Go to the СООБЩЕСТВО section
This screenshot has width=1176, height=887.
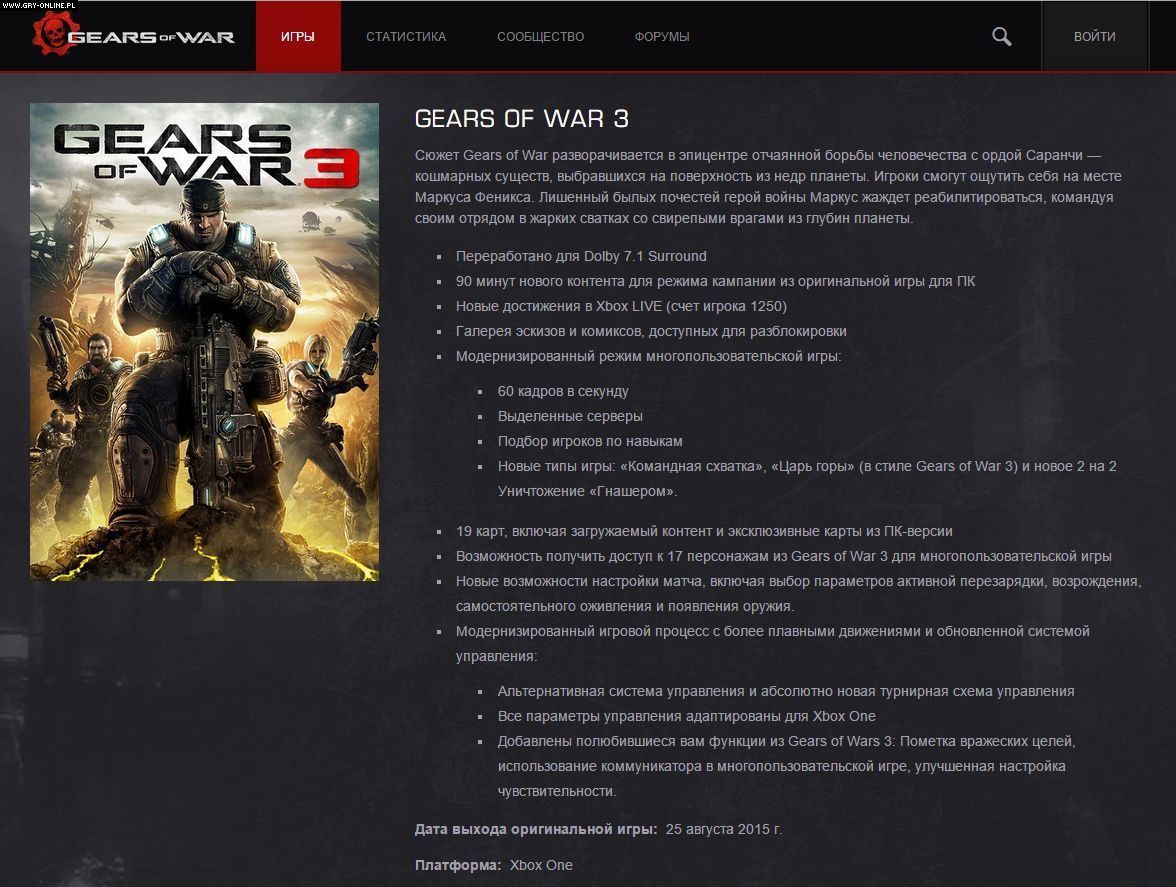[540, 37]
